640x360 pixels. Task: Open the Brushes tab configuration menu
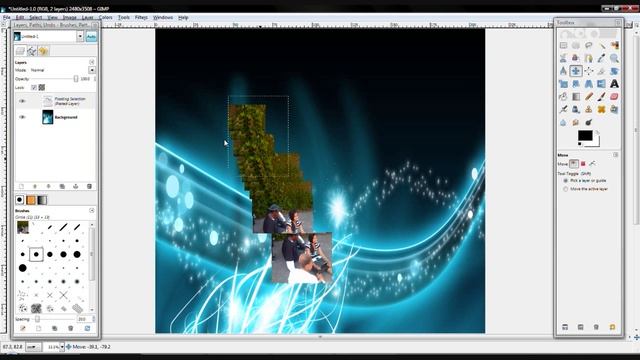coord(92,211)
